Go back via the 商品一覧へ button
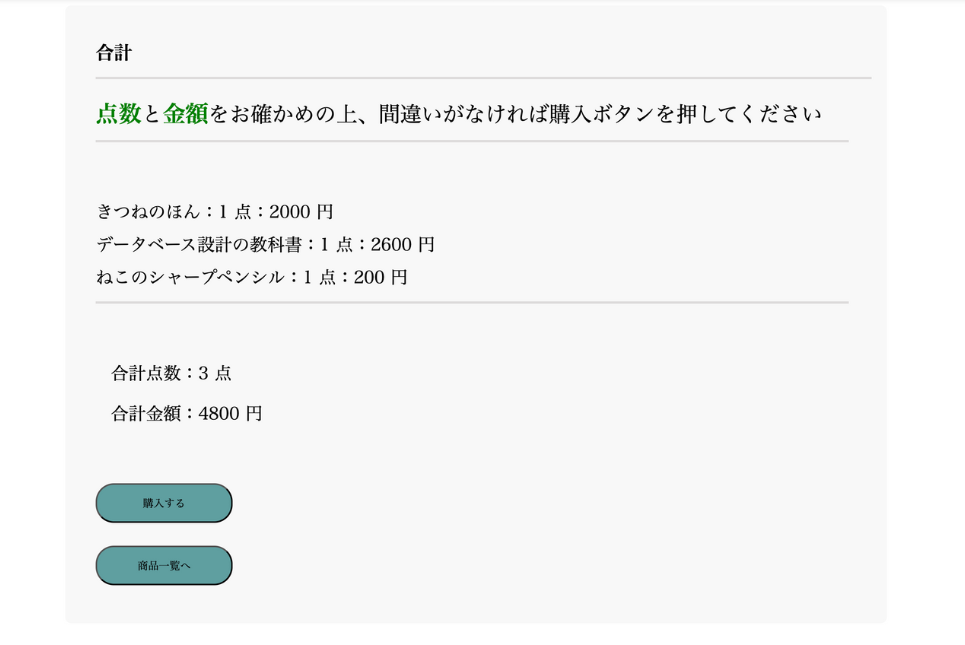The width and height of the screenshot is (965, 645). [x=164, y=565]
